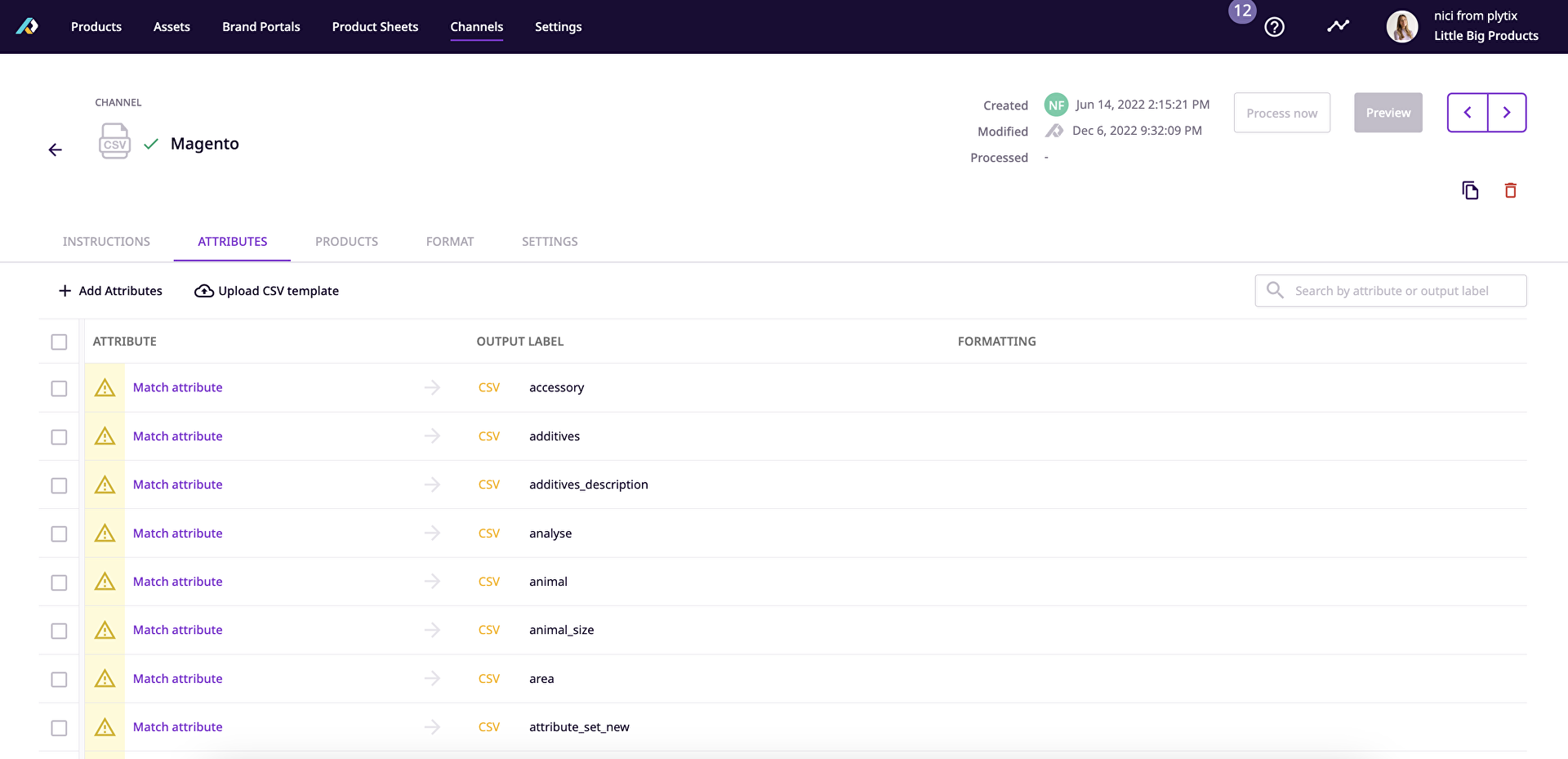Click the Plytix logo in the top bar
Screen dimensions: 1568x759
27,26
